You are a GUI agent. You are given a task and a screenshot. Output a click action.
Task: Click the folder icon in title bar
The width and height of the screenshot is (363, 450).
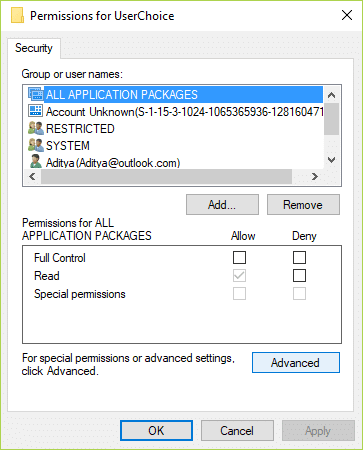click(x=17, y=15)
